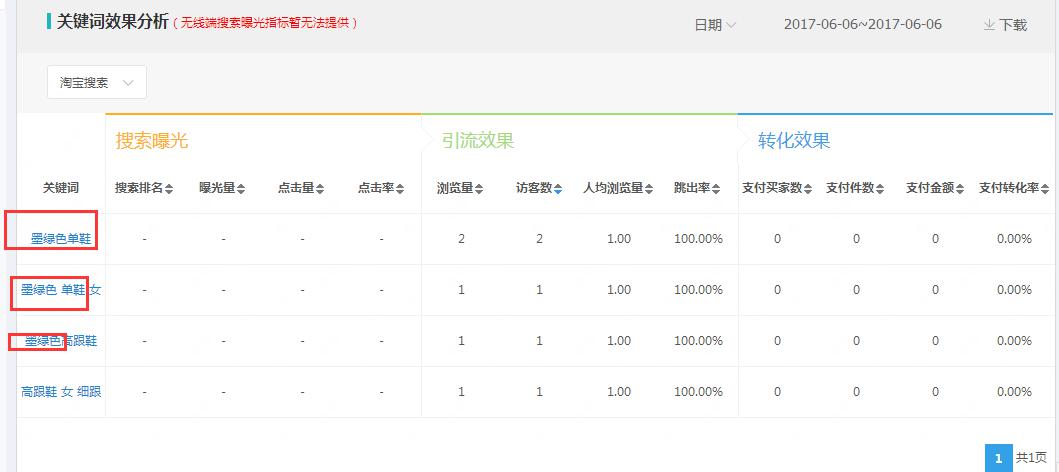Sort table by 浏览量 column
The width and height of the screenshot is (1059, 472).
[x=480, y=188]
